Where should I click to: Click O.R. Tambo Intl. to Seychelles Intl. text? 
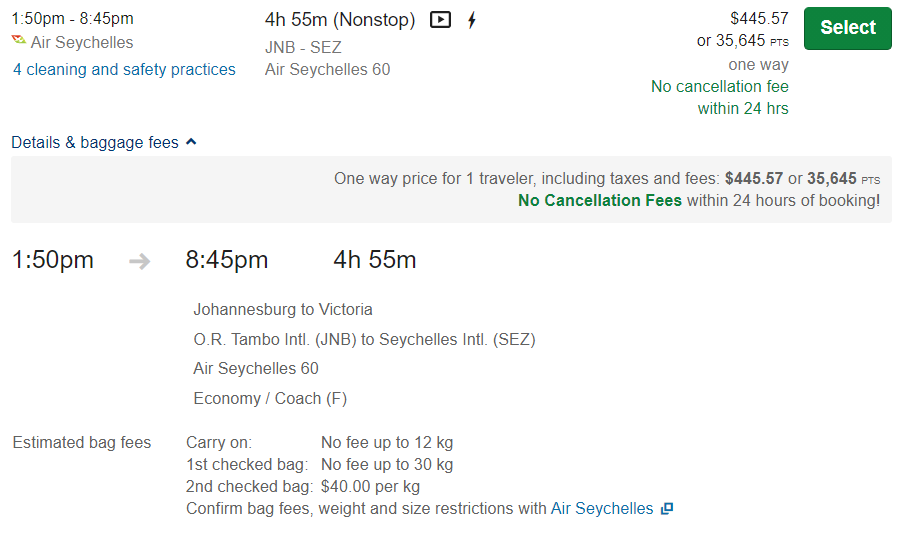(364, 340)
